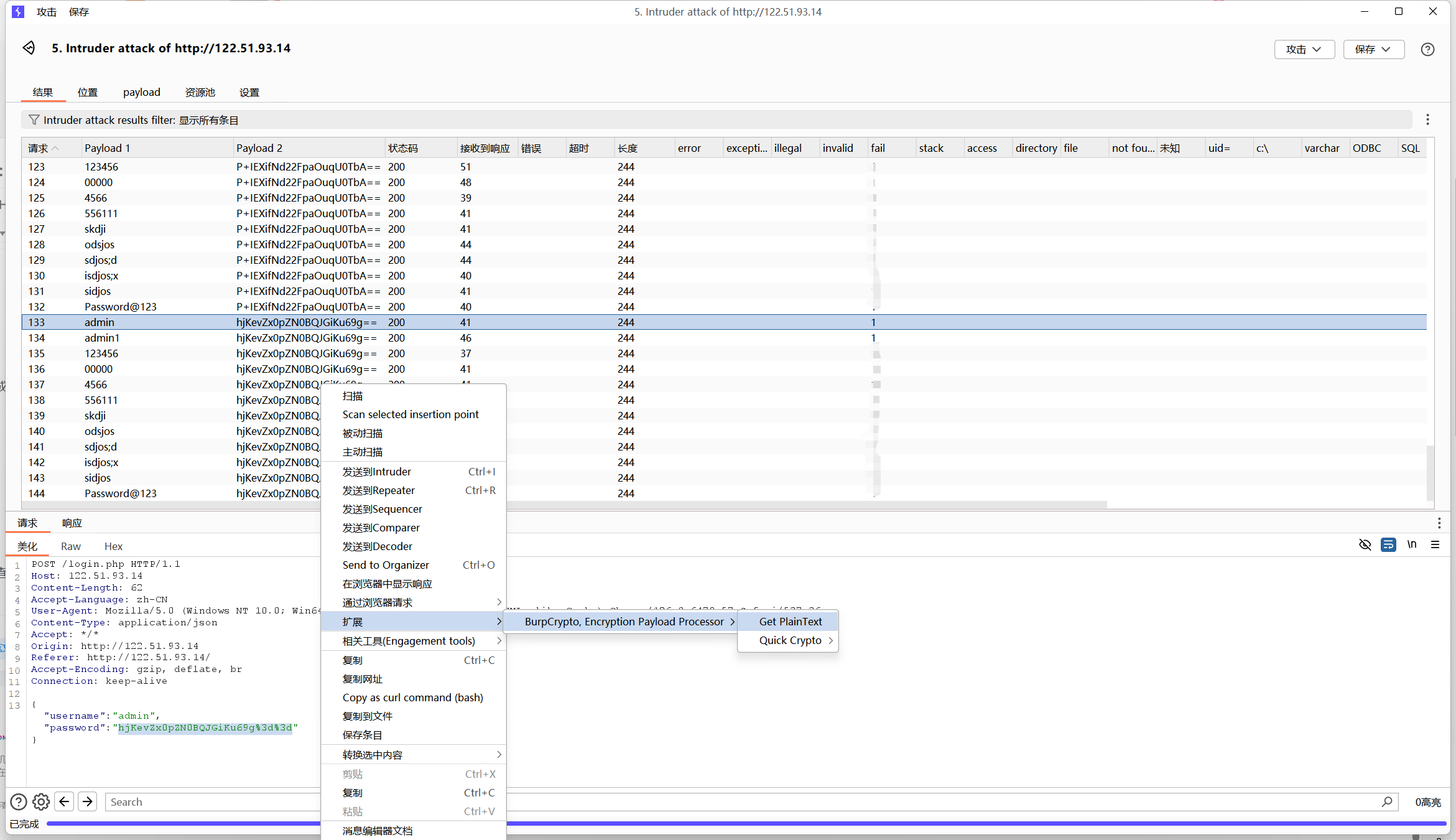Click into the Search input field

click(x=751, y=801)
